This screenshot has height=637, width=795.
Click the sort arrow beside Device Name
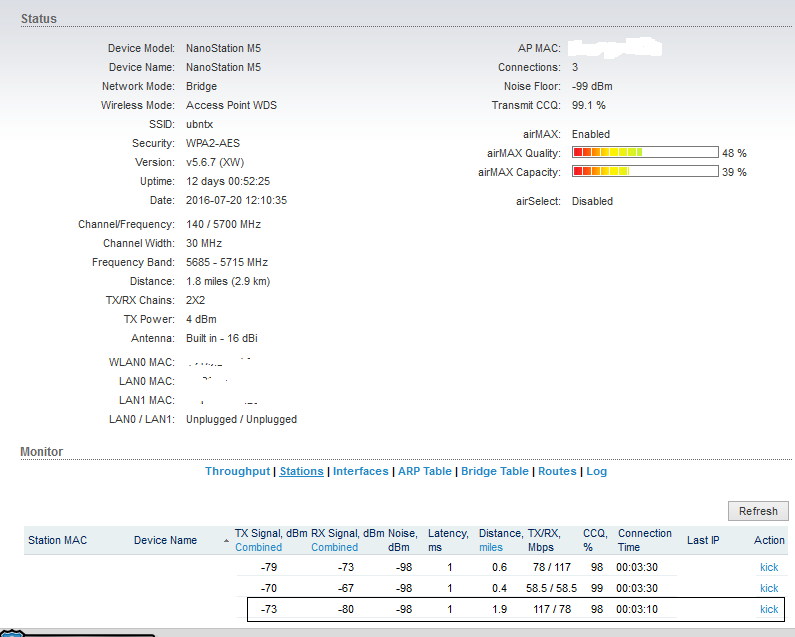(225, 541)
